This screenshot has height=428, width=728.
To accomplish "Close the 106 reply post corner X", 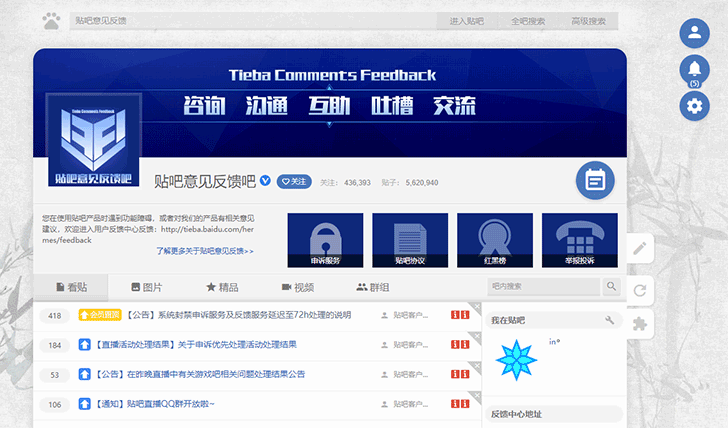I will tap(477, 395).
